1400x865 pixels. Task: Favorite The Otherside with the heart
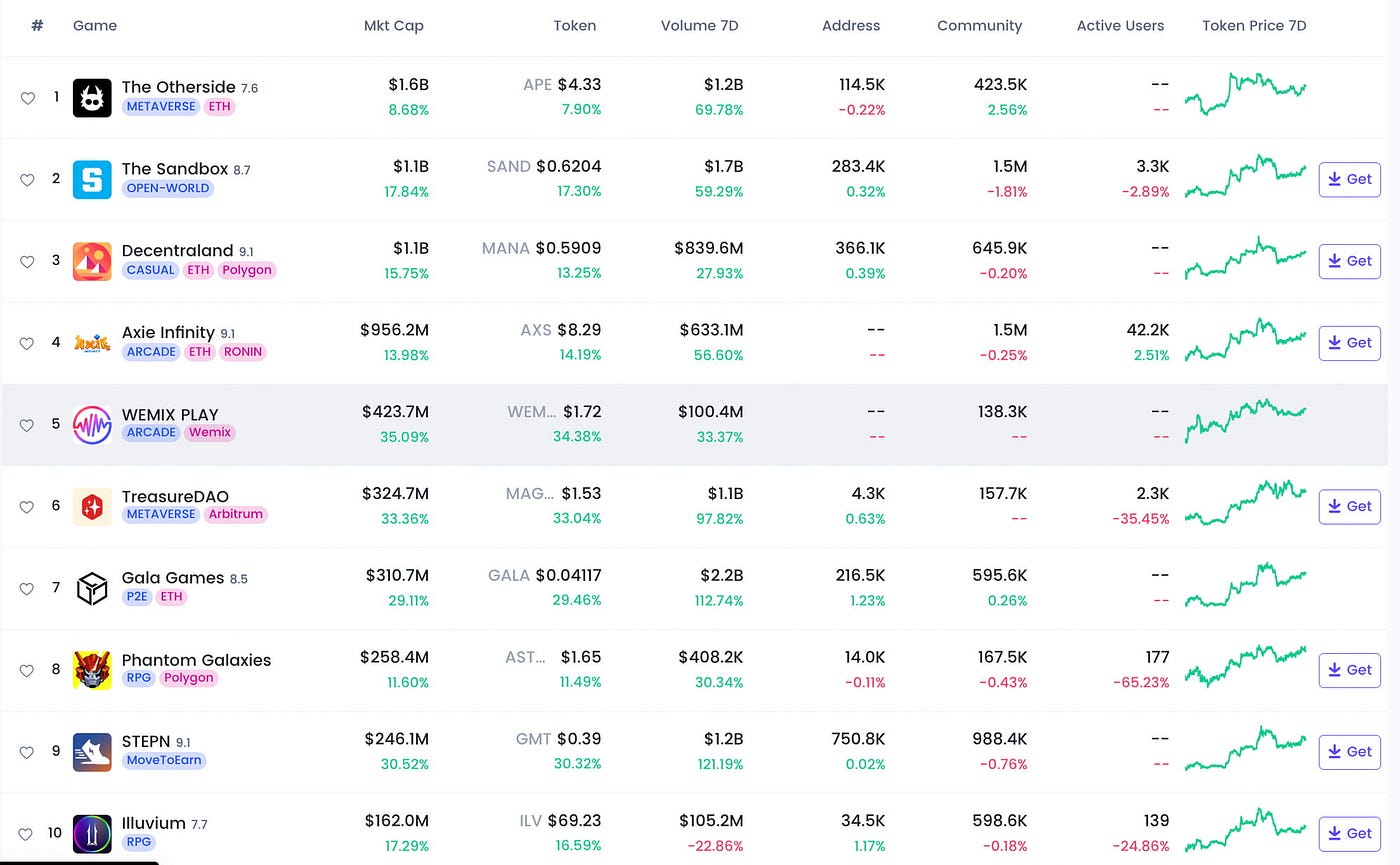[27, 98]
